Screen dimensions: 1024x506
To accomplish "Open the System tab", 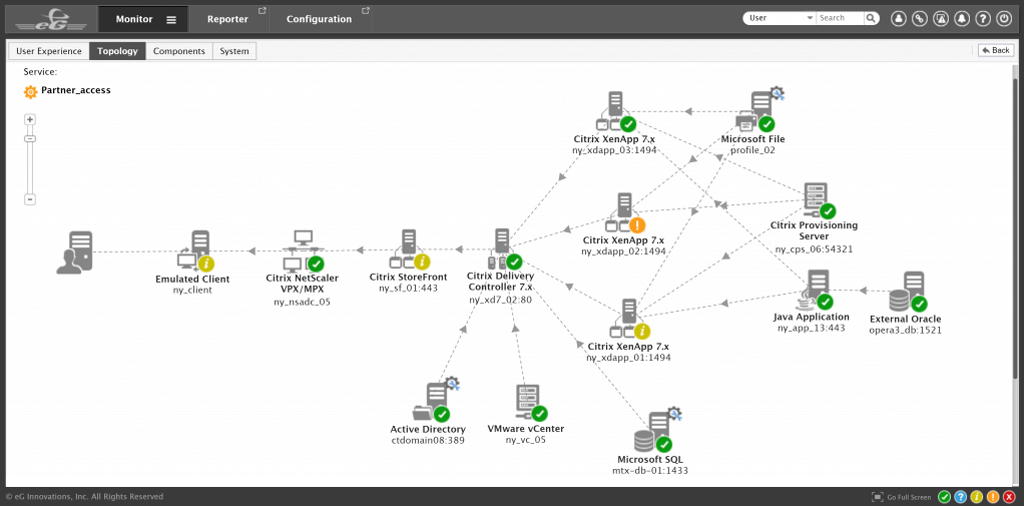I will pyautogui.click(x=234, y=51).
